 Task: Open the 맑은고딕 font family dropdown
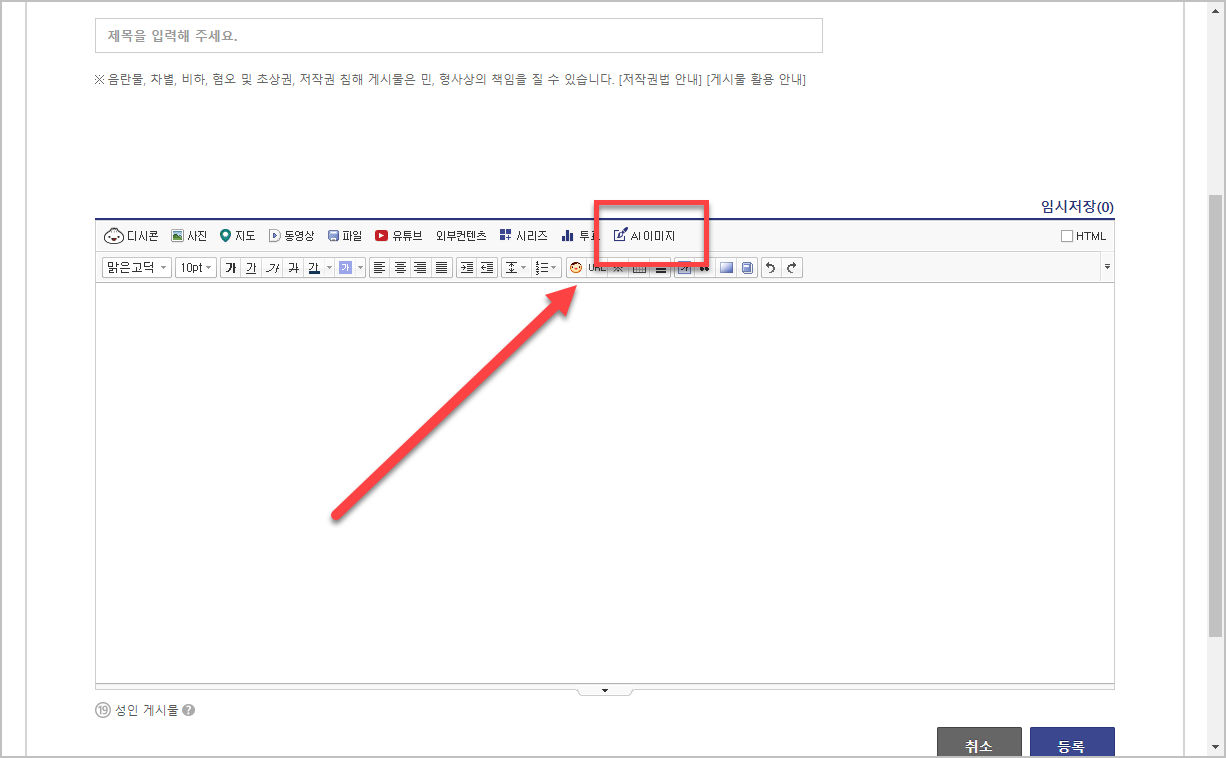[136, 267]
